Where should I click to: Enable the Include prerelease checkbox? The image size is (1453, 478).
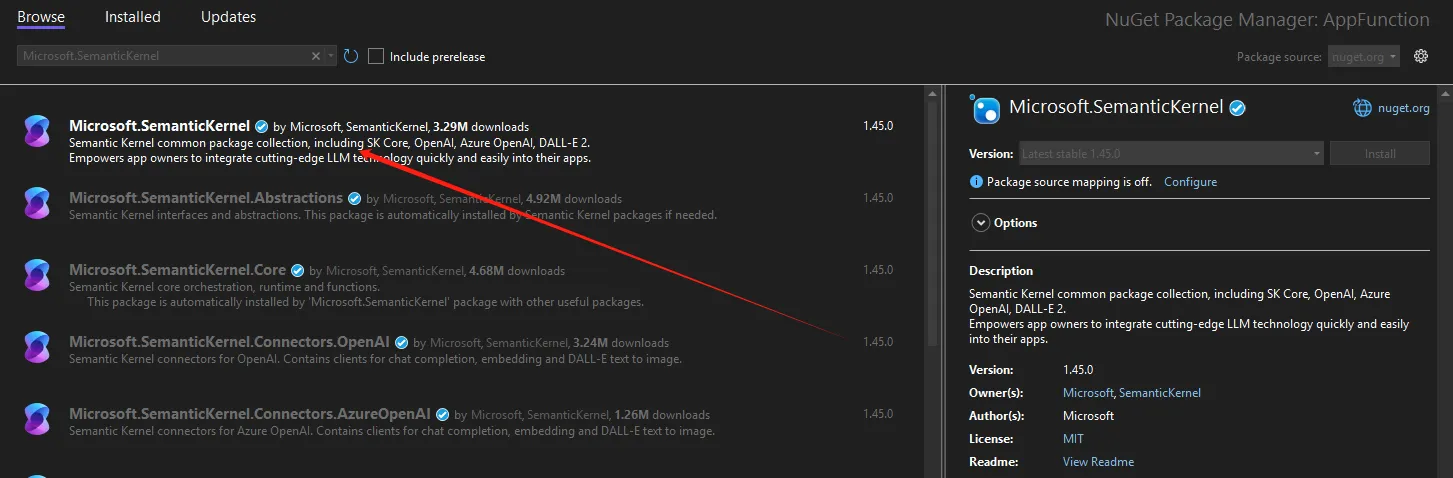(x=376, y=57)
